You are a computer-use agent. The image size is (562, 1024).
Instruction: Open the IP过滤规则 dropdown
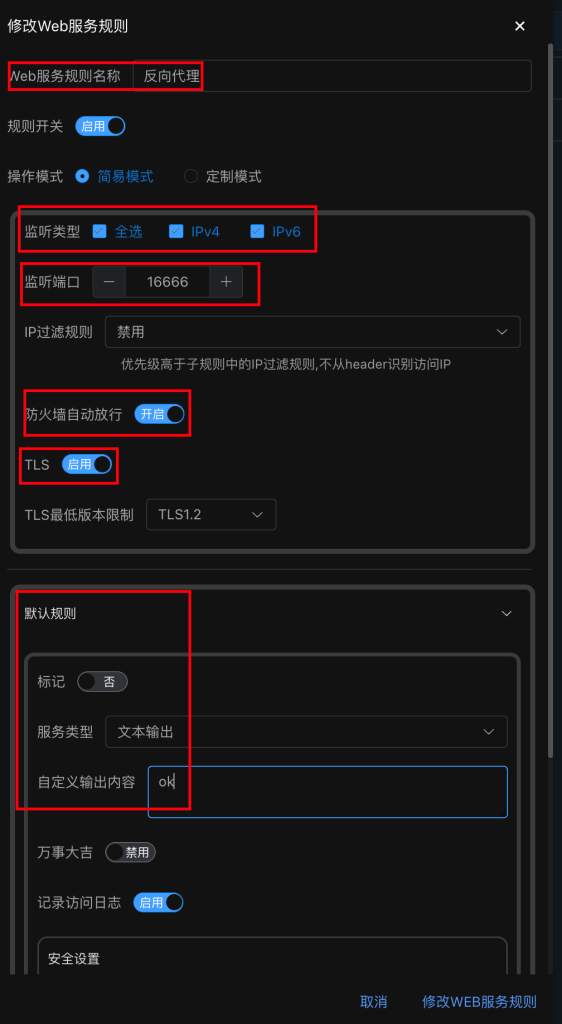313,332
